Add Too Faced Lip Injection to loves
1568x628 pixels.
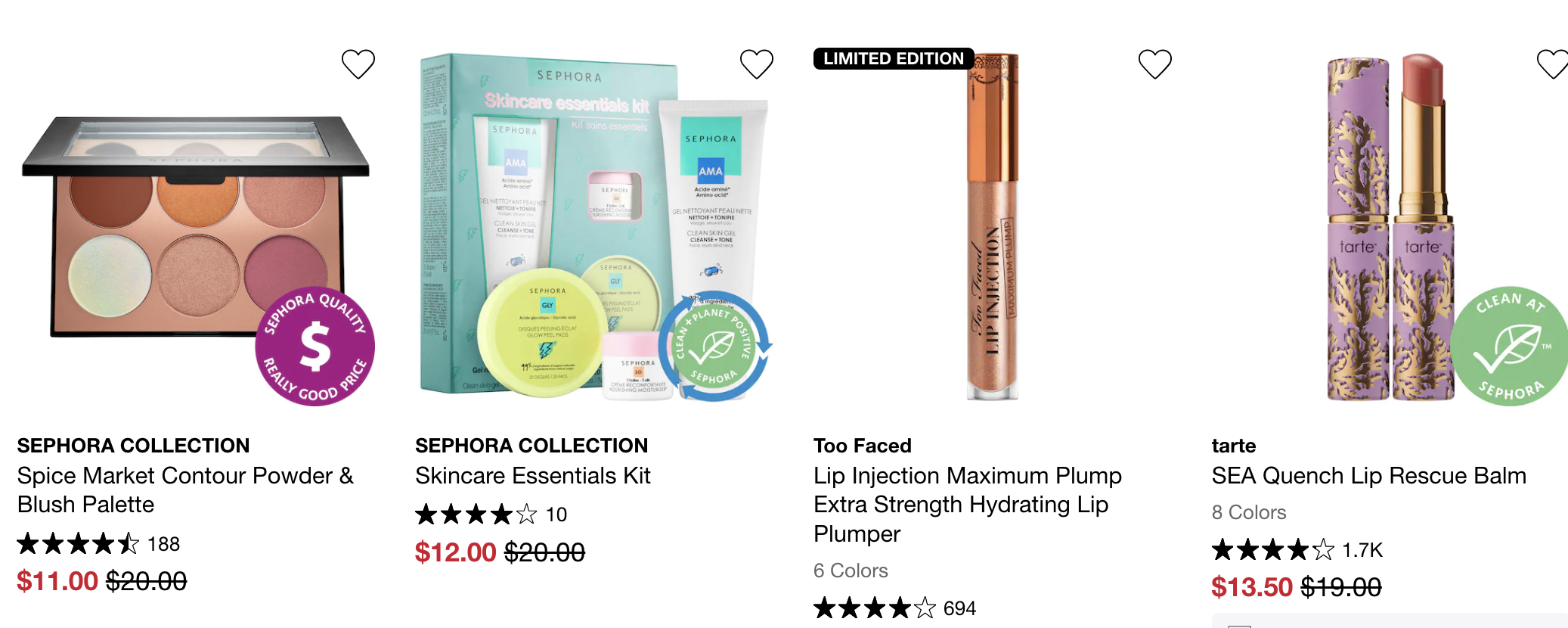pyautogui.click(x=1155, y=64)
